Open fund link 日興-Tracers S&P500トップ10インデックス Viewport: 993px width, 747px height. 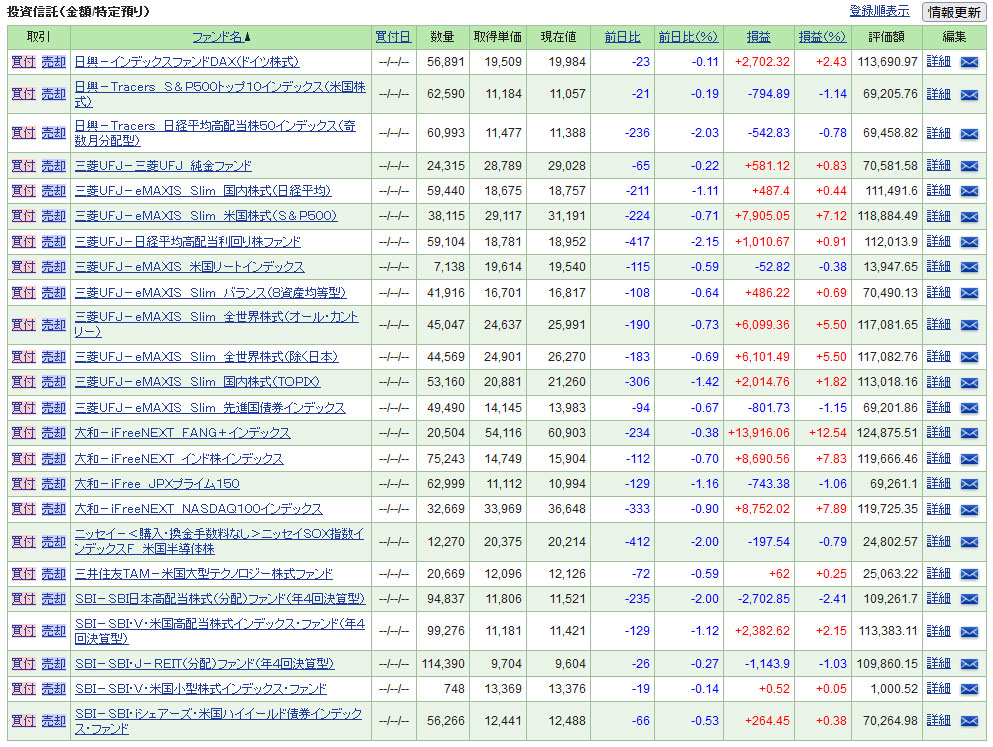pyautogui.click(x=220, y=94)
